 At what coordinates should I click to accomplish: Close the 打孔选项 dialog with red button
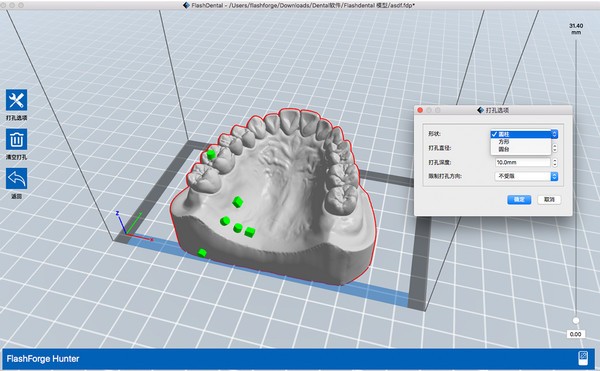[420, 110]
